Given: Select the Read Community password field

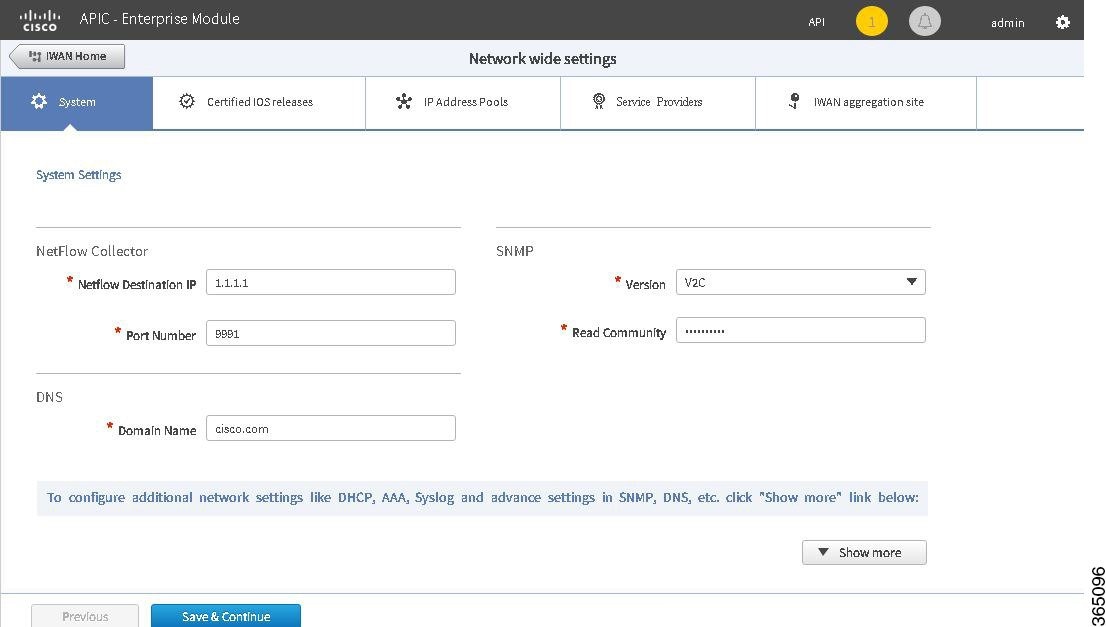Looking at the screenshot, I should pyautogui.click(x=801, y=330).
